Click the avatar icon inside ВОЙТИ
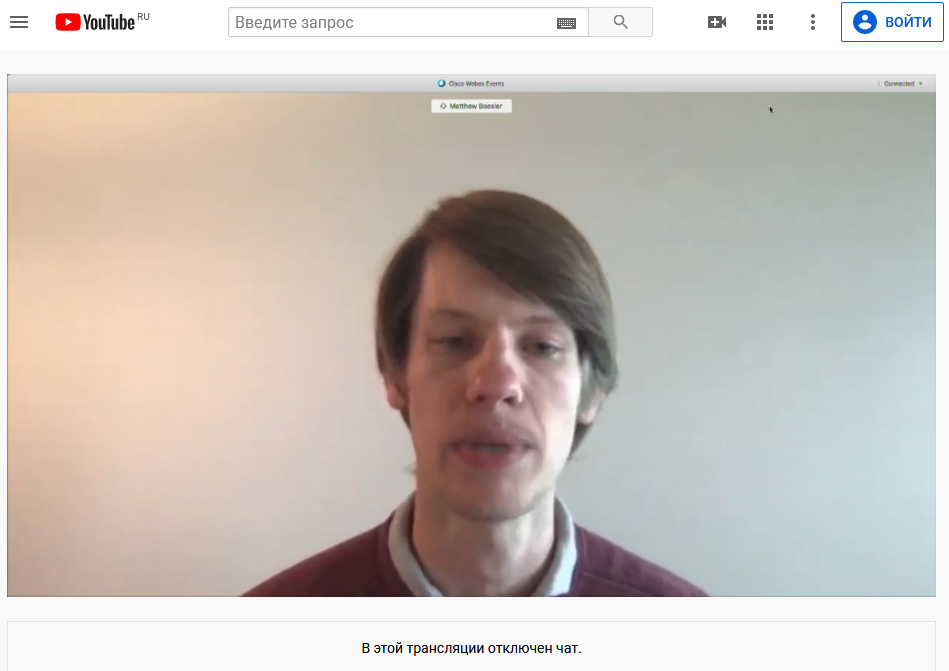The height and width of the screenshot is (671, 949). point(865,22)
